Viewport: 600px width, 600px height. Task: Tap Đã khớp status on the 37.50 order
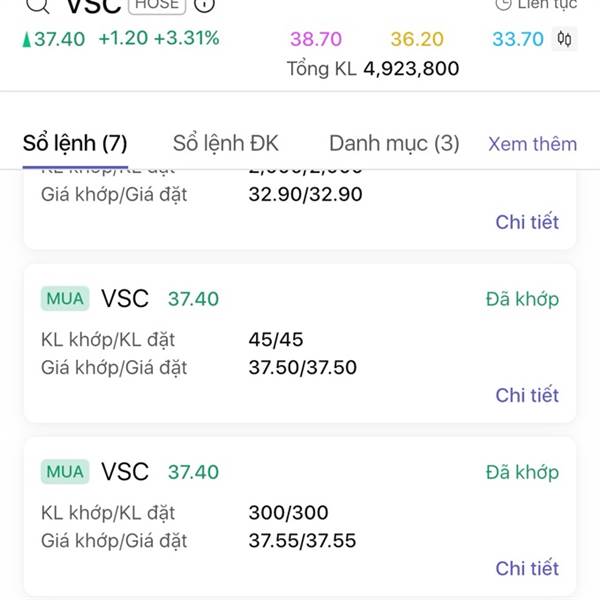(522, 299)
